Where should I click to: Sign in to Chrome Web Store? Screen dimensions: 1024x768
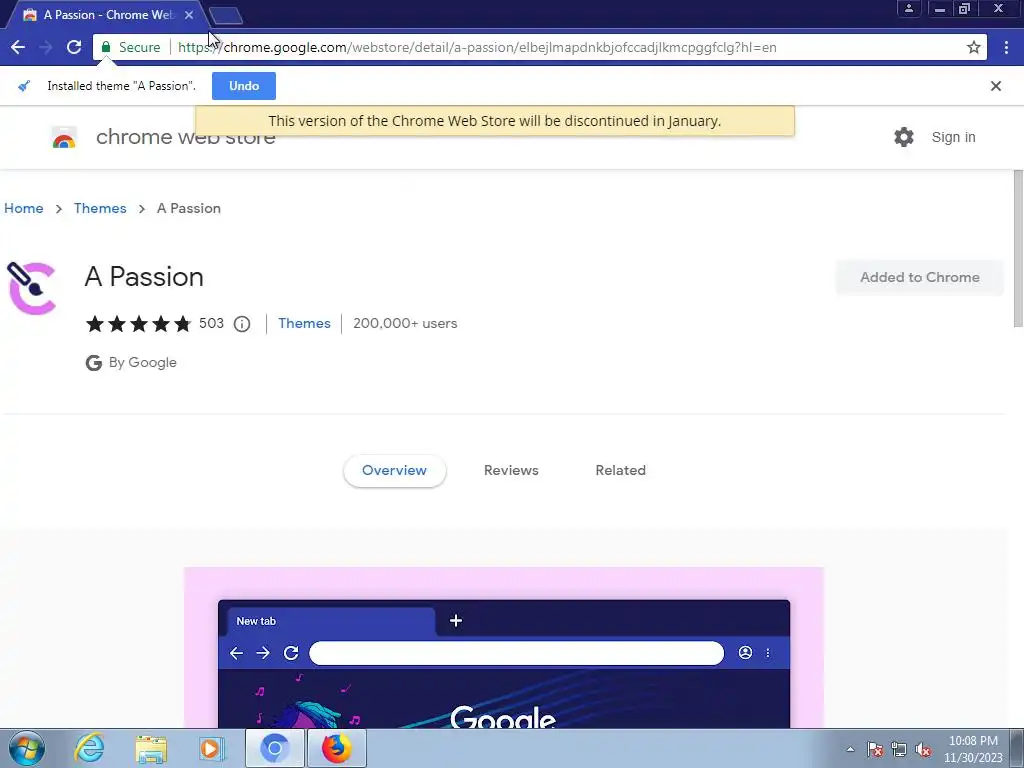coord(953,137)
